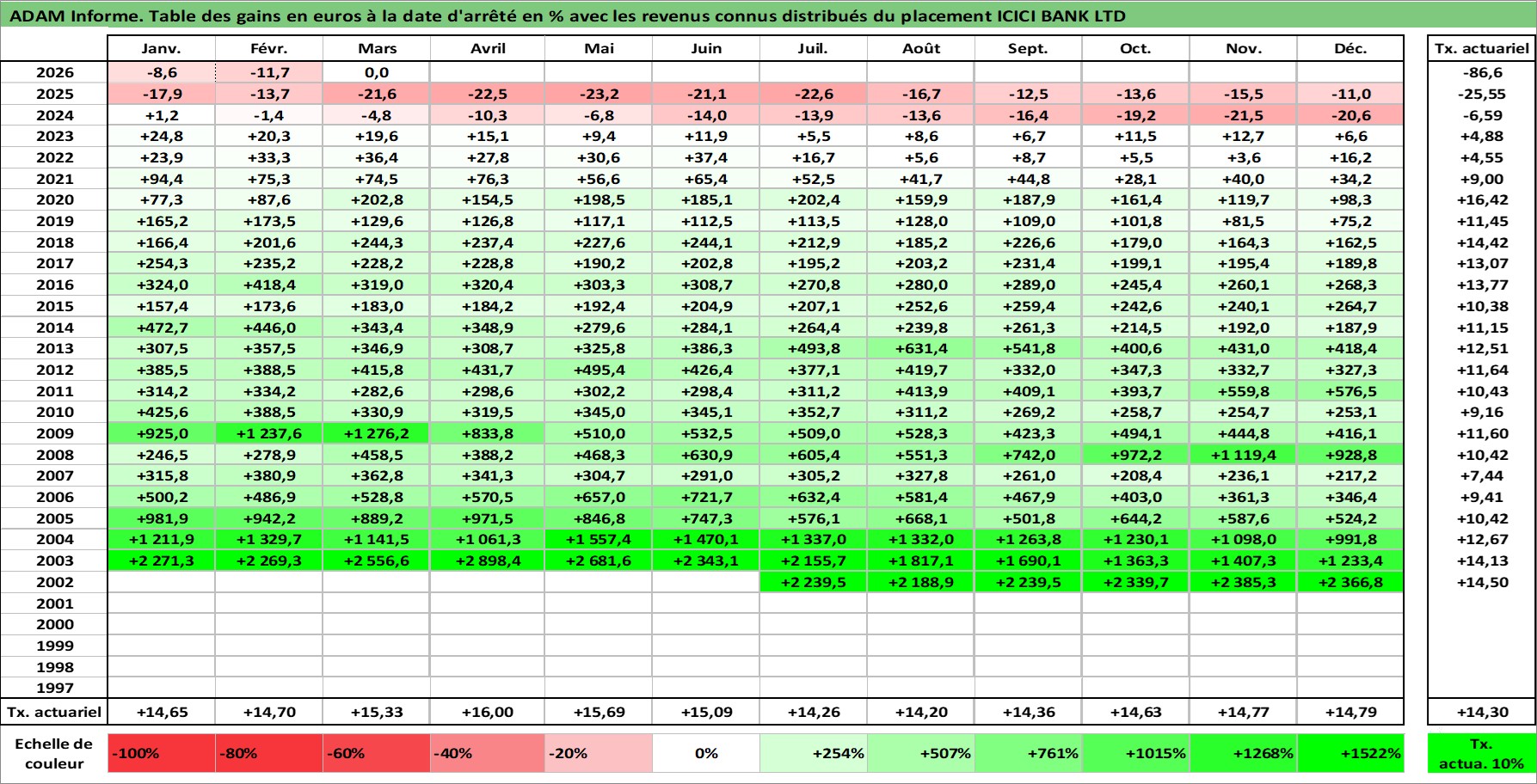Image resolution: width=1537 pixels, height=784 pixels.
Task: Click the cell with value +2 271,3
Action: point(161,560)
